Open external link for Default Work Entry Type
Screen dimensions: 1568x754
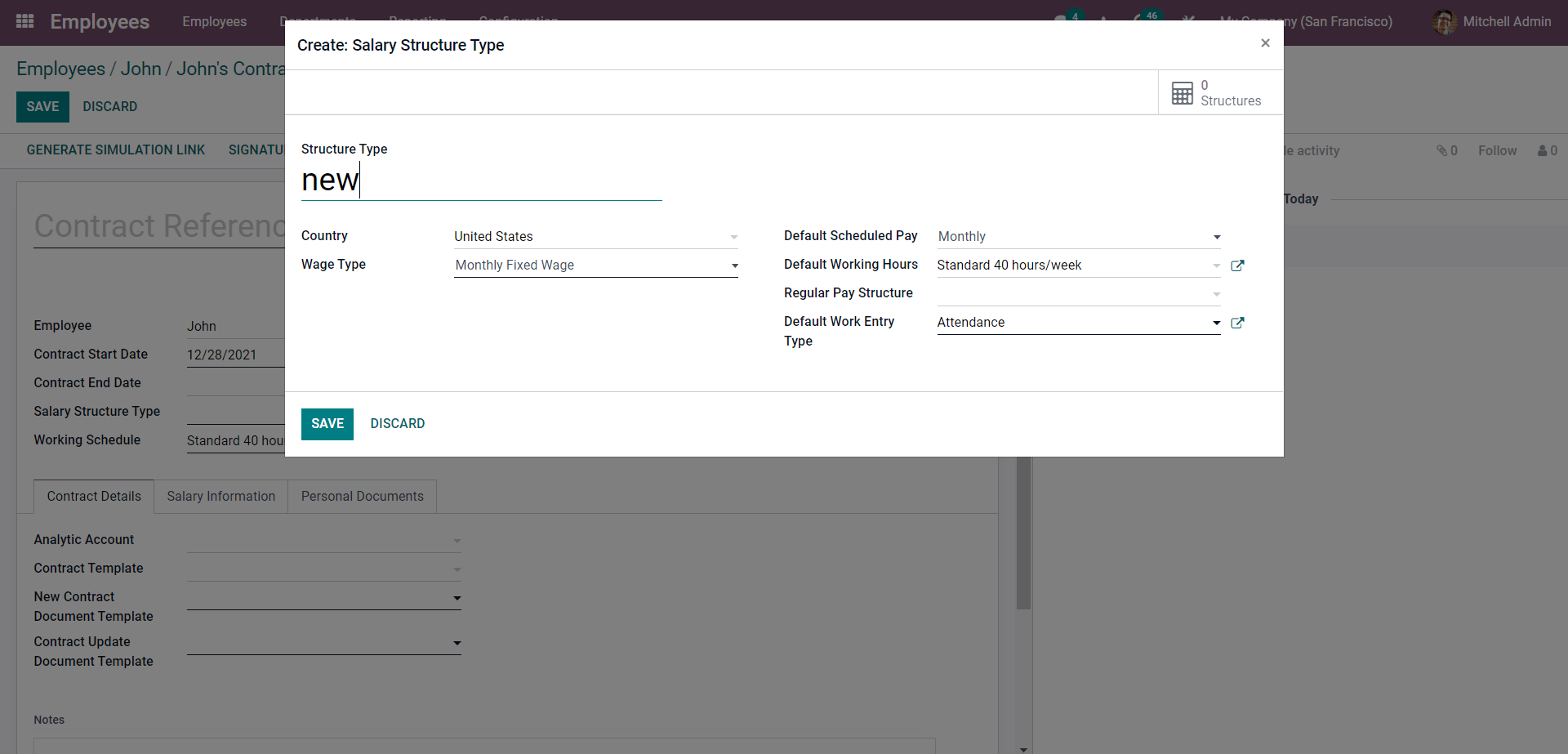pos(1237,323)
